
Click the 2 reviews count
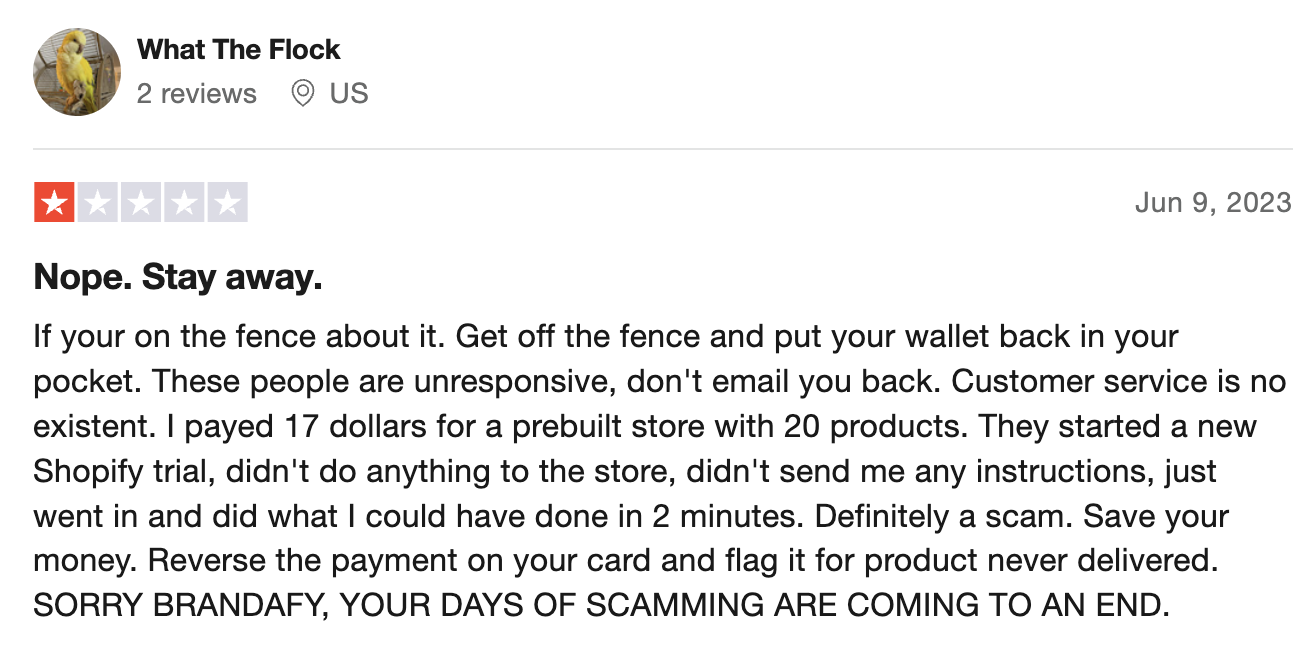click(x=197, y=94)
